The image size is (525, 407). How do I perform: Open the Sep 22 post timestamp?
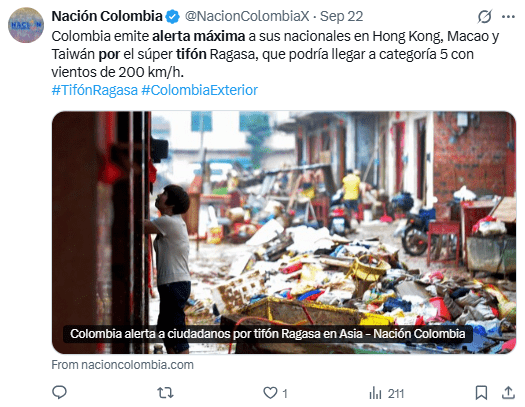coord(341,16)
